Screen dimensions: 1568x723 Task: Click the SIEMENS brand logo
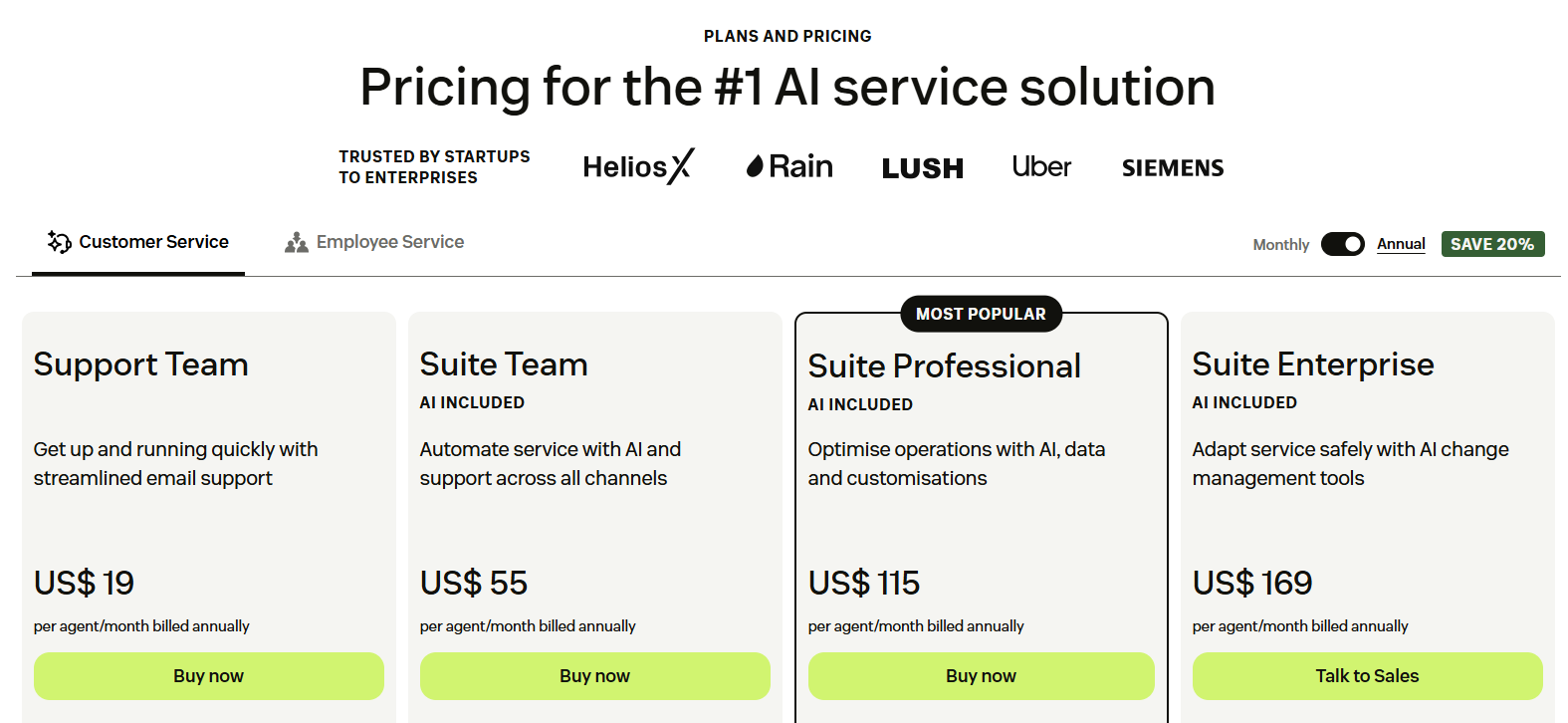pos(1172,167)
